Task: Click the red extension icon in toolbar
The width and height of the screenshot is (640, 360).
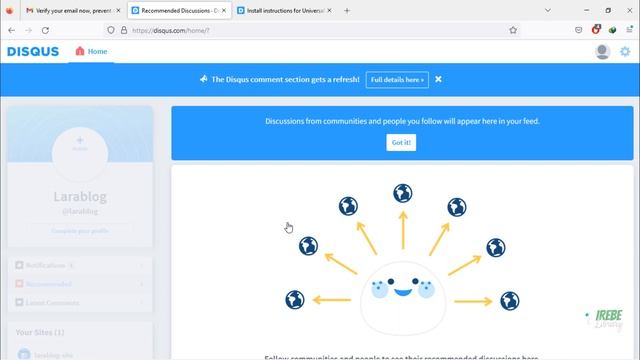Action: pos(596,29)
